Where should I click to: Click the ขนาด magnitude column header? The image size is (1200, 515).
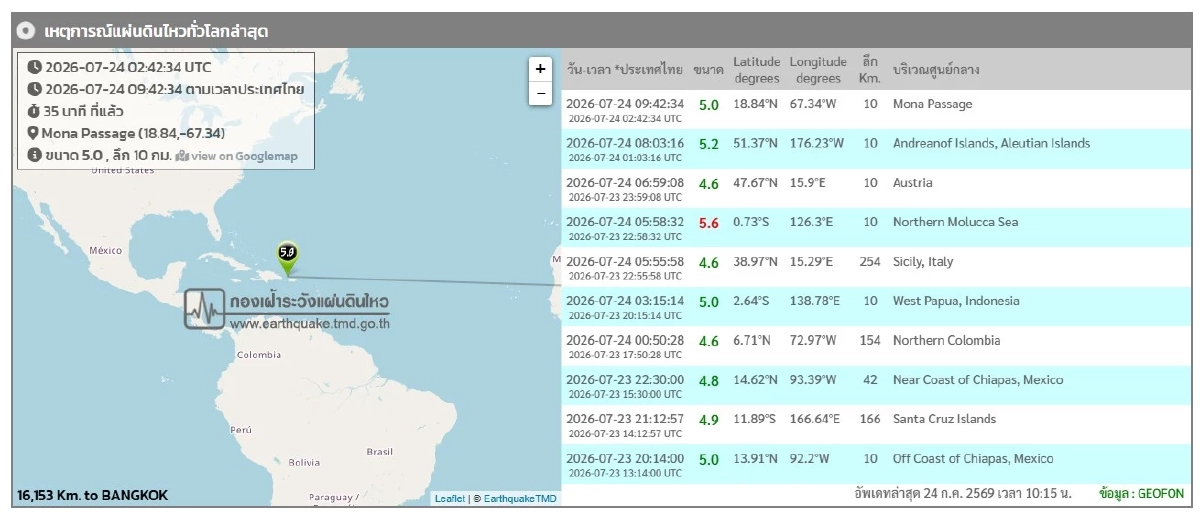pyautogui.click(x=708, y=70)
